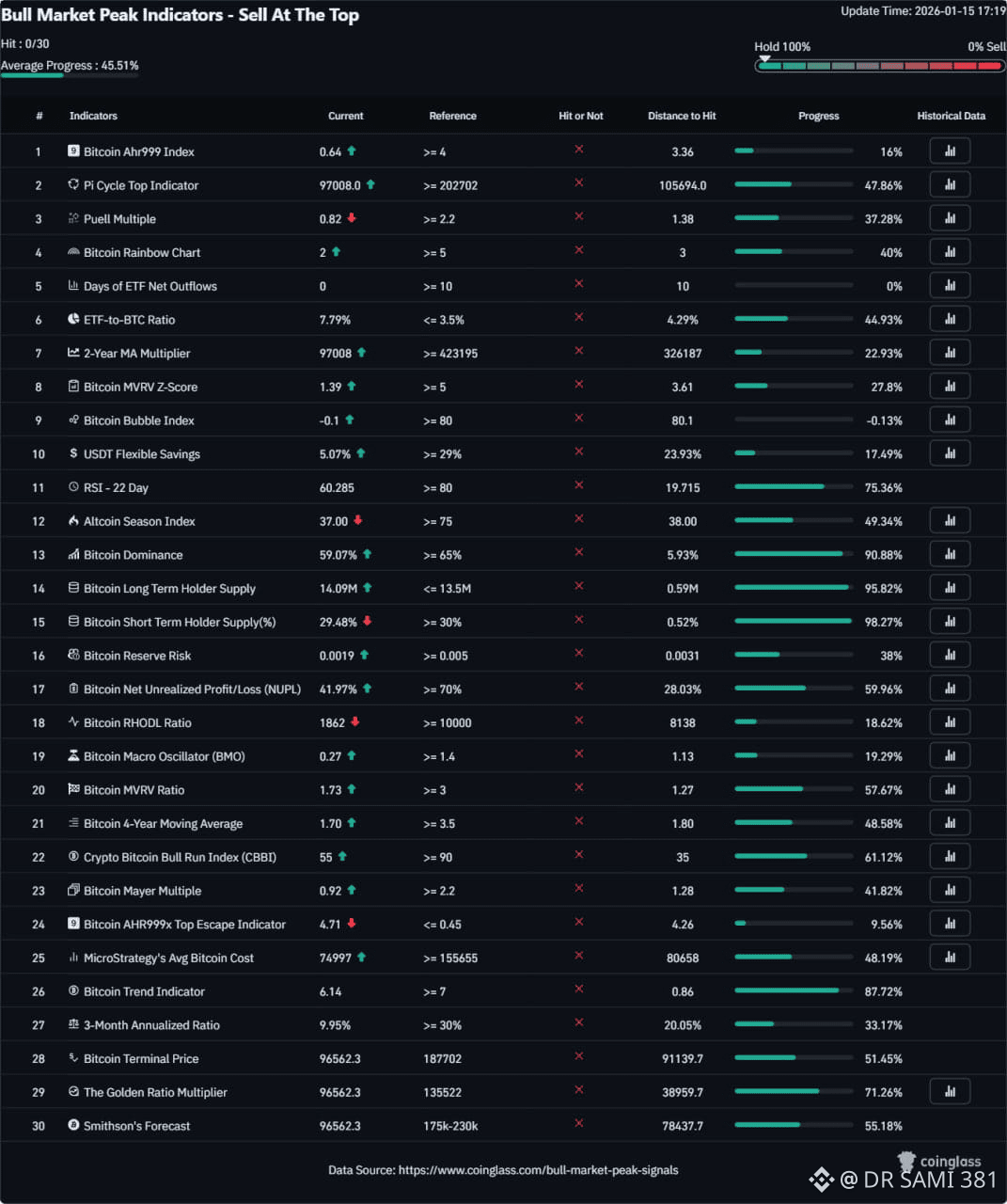The image size is (1007, 1204).
Task: Click the Progress column header
Action: 818,116
